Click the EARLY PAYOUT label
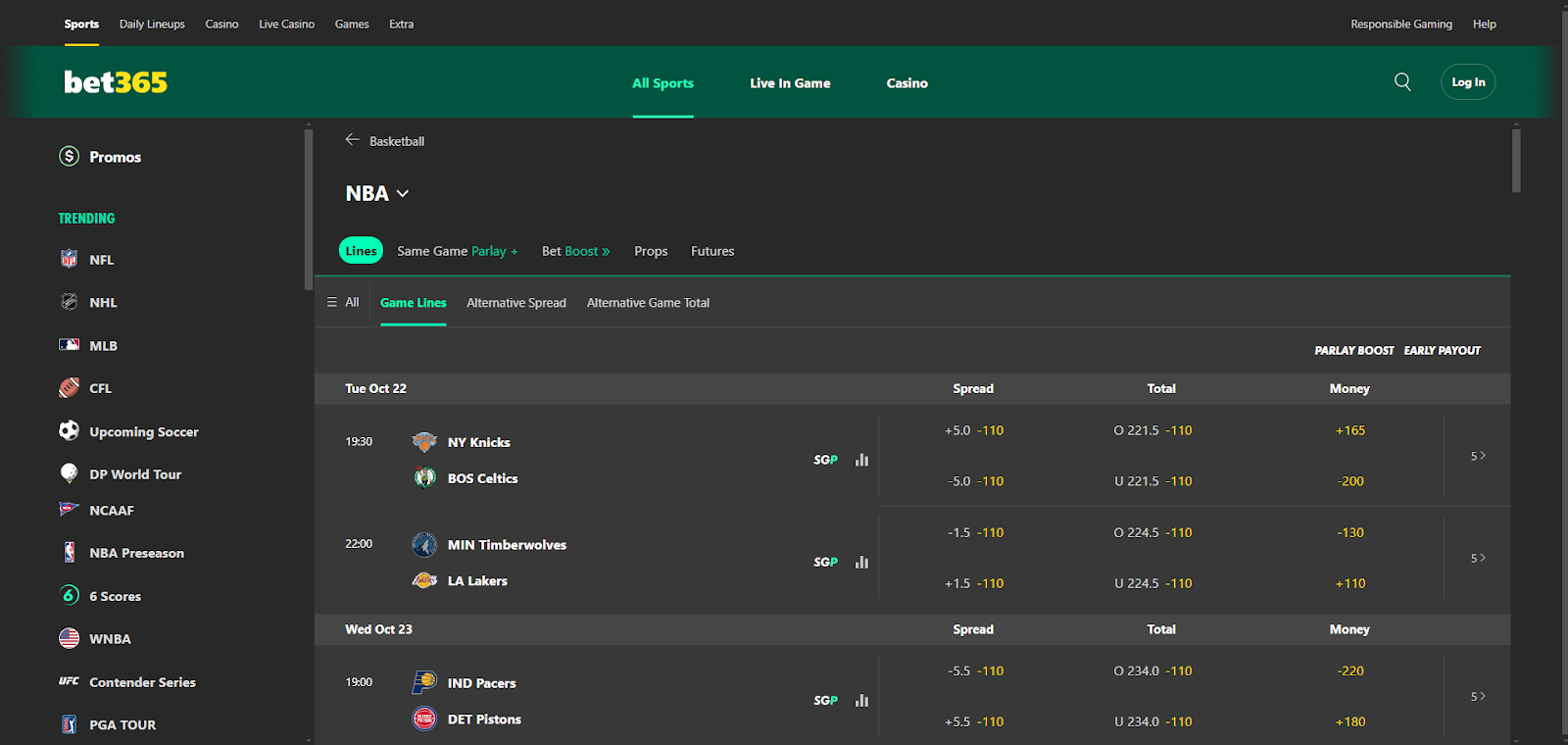Viewport: 1568px width, 745px height. pyautogui.click(x=1443, y=350)
